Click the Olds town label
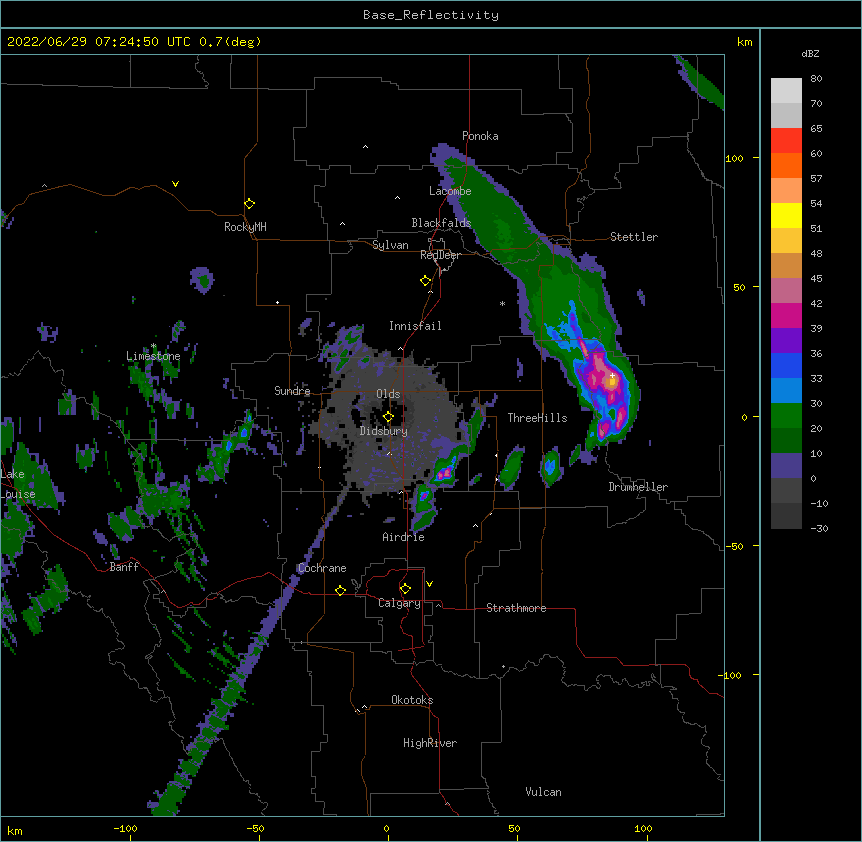The height and width of the screenshot is (842, 862). [x=388, y=394]
